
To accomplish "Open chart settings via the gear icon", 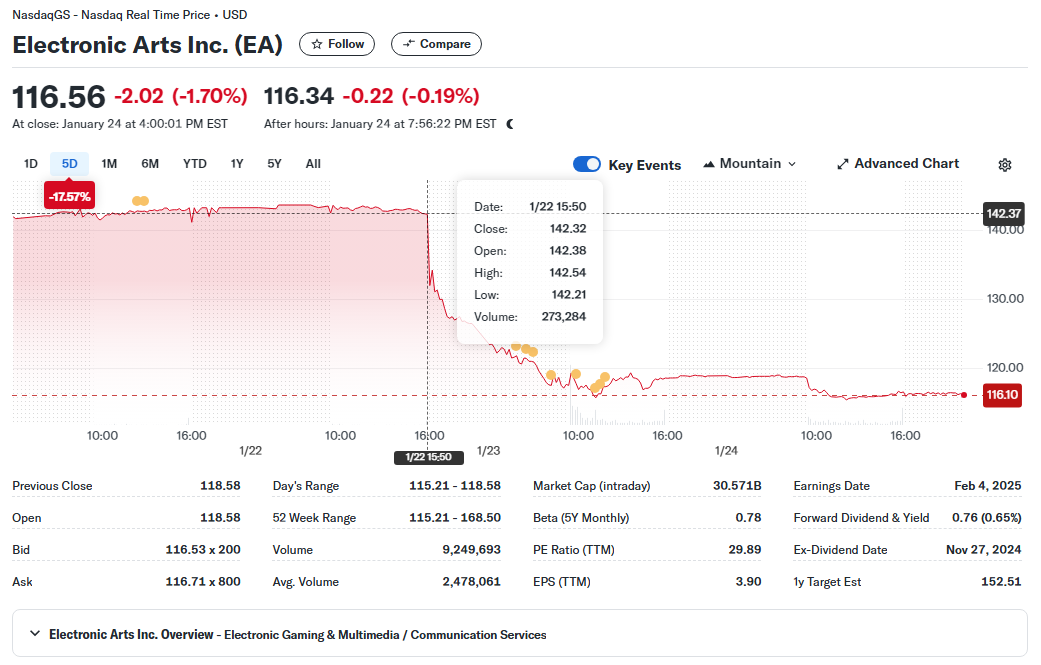I will 1004,164.
